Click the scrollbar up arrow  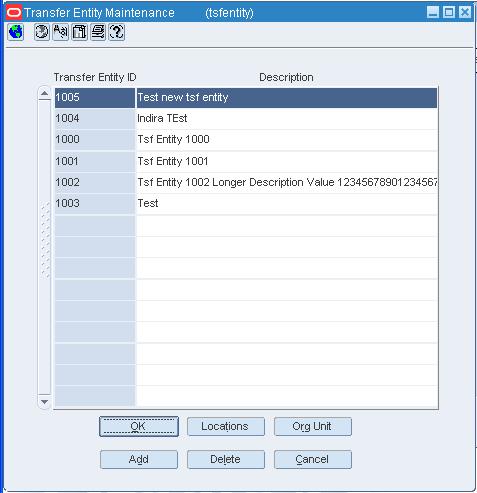pyautogui.click(x=44, y=93)
